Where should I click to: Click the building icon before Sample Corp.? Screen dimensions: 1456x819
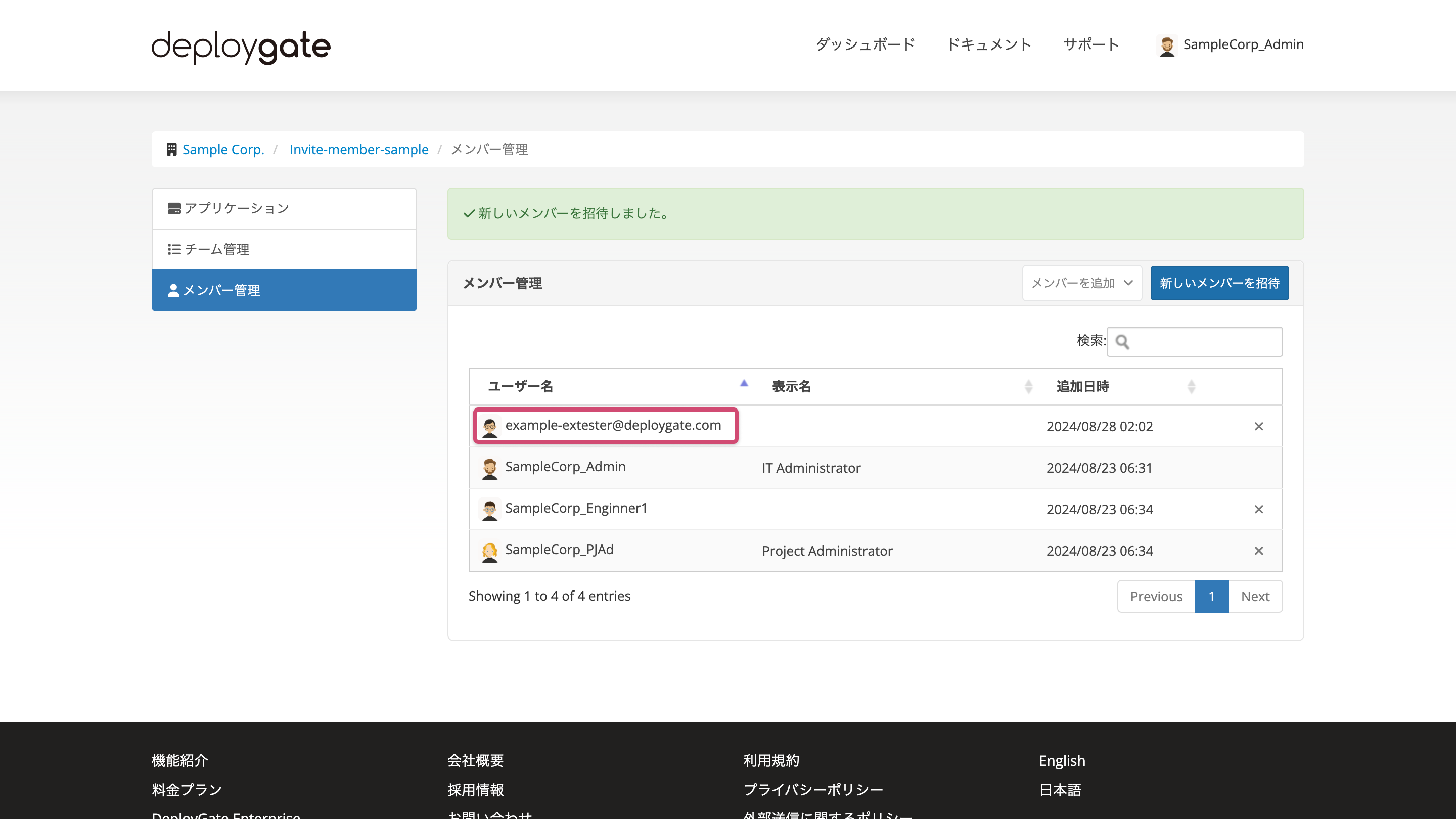[171, 149]
